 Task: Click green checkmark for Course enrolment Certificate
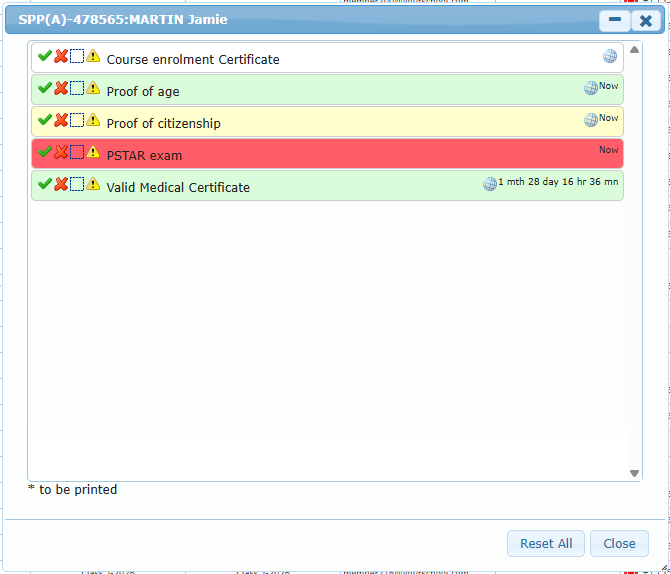point(45,56)
